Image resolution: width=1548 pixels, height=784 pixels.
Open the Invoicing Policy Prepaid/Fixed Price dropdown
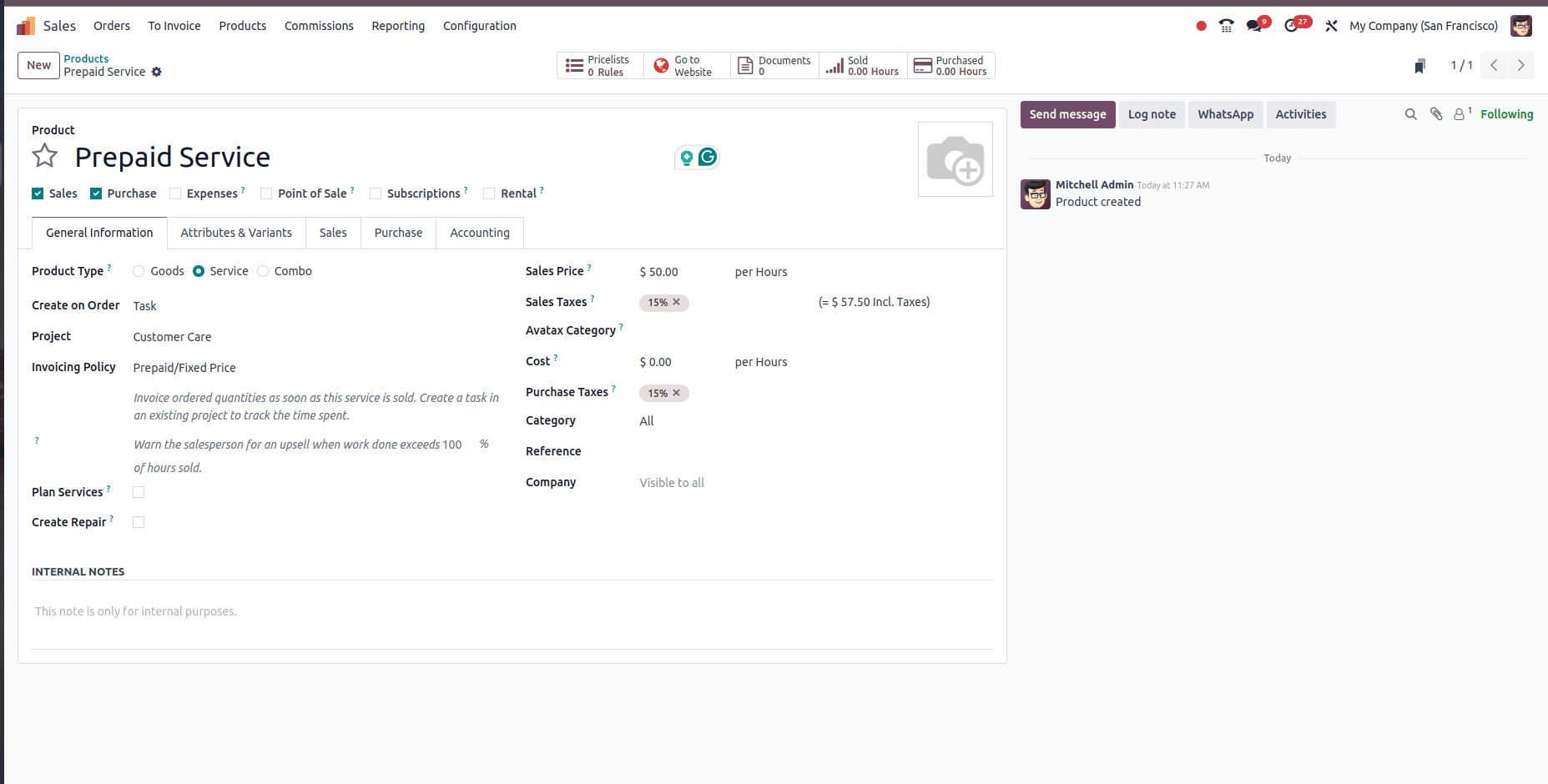[x=184, y=367]
